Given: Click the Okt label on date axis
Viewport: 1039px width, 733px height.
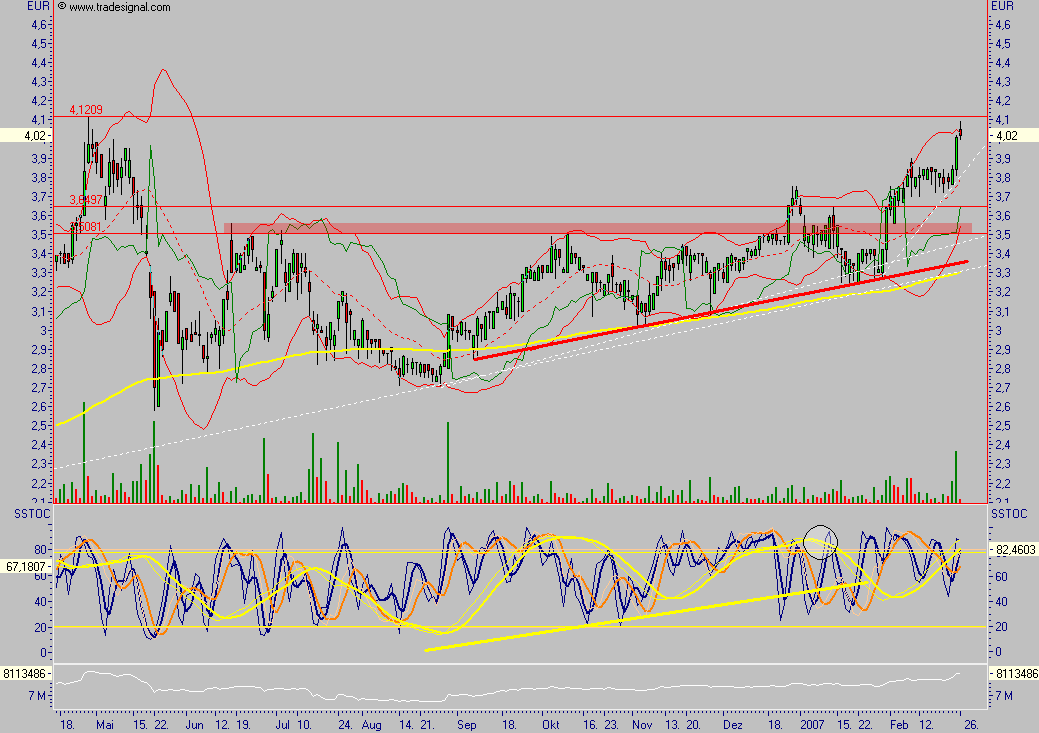Looking at the screenshot, I should 551,724.
